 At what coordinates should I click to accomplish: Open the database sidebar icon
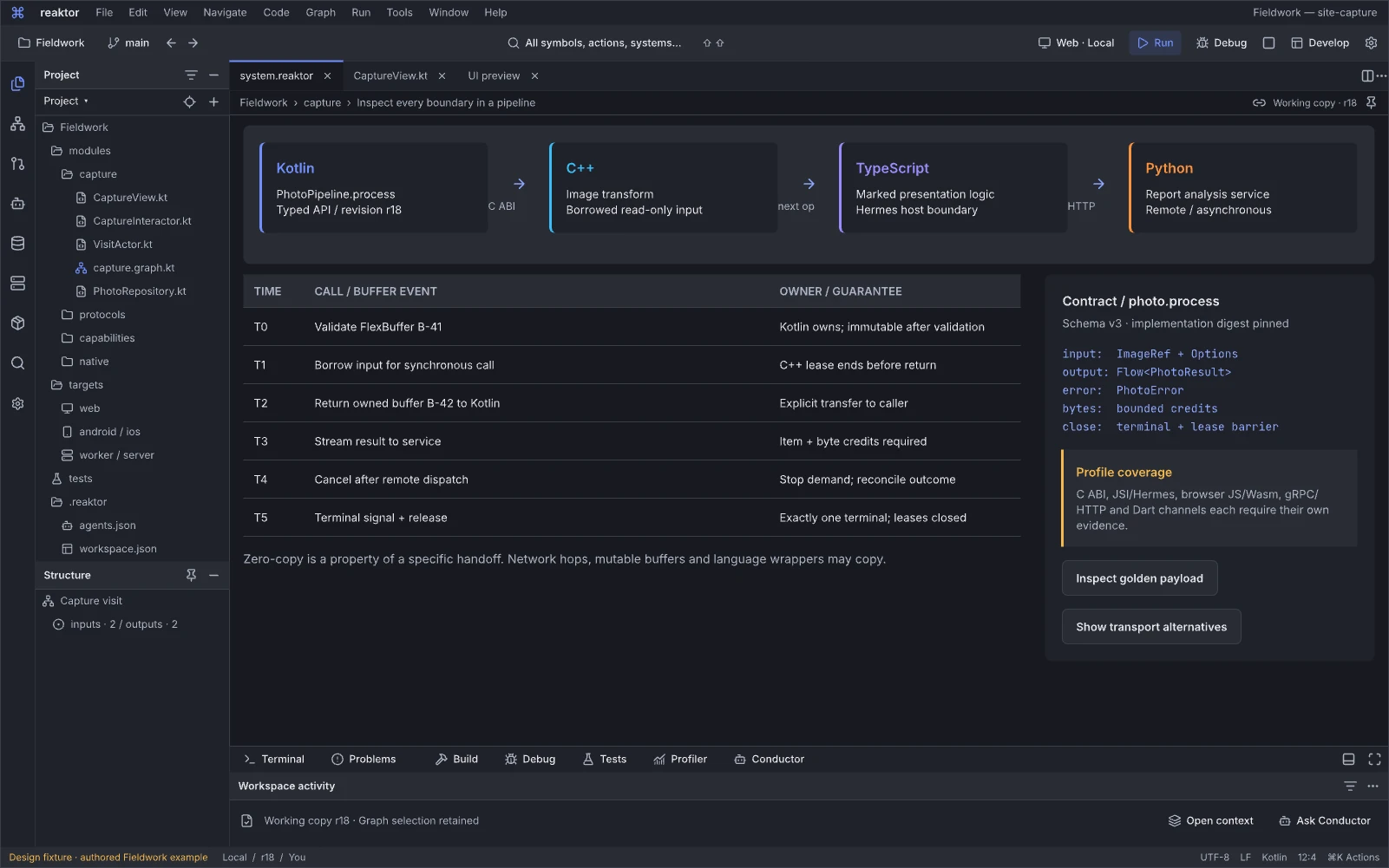coord(17,244)
